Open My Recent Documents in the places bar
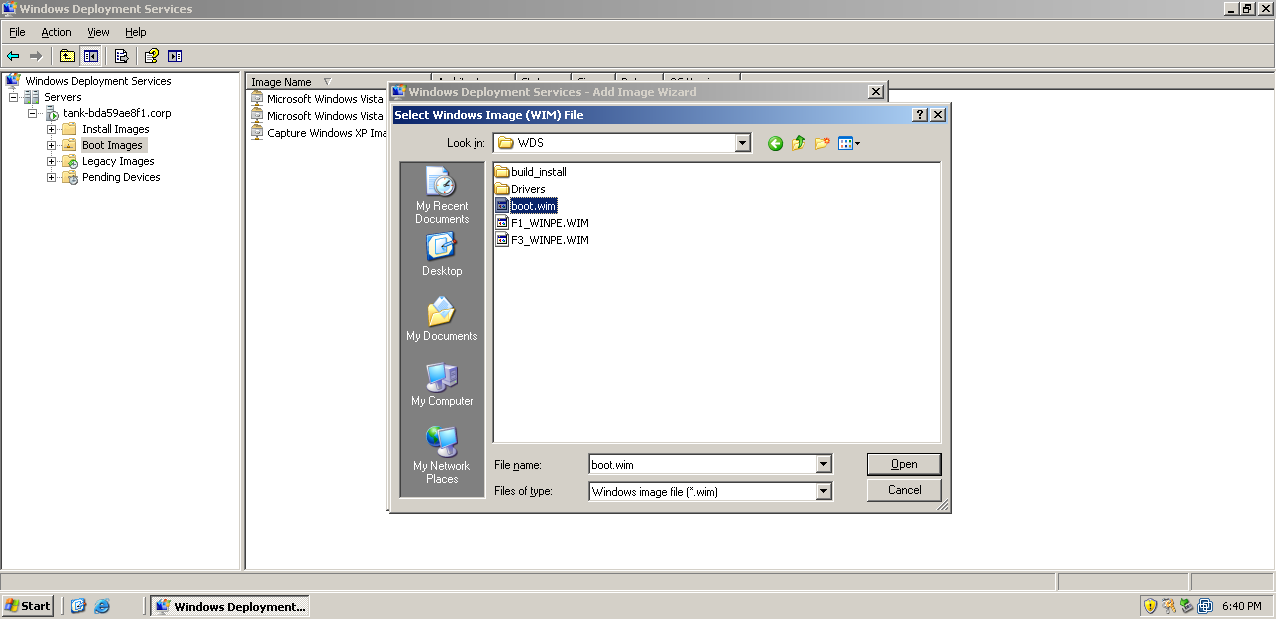Viewport: 1276px width, 619px height. pyautogui.click(x=442, y=196)
